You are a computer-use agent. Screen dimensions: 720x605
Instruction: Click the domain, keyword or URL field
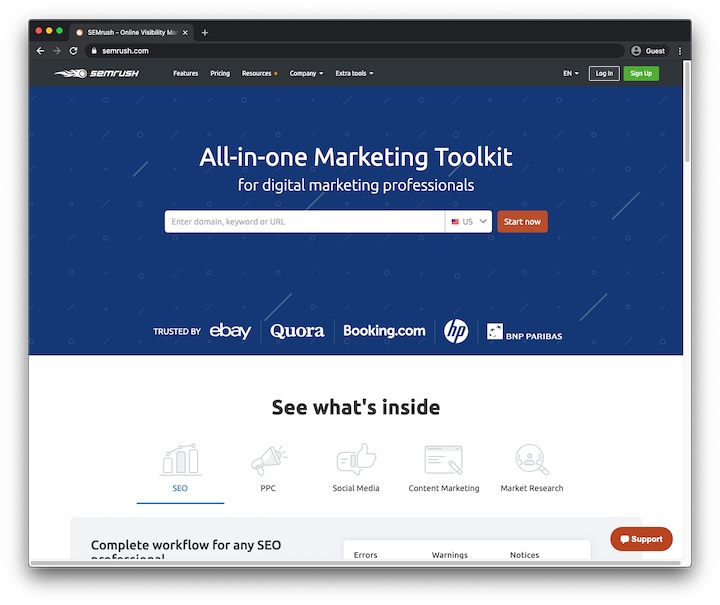click(x=304, y=222)
